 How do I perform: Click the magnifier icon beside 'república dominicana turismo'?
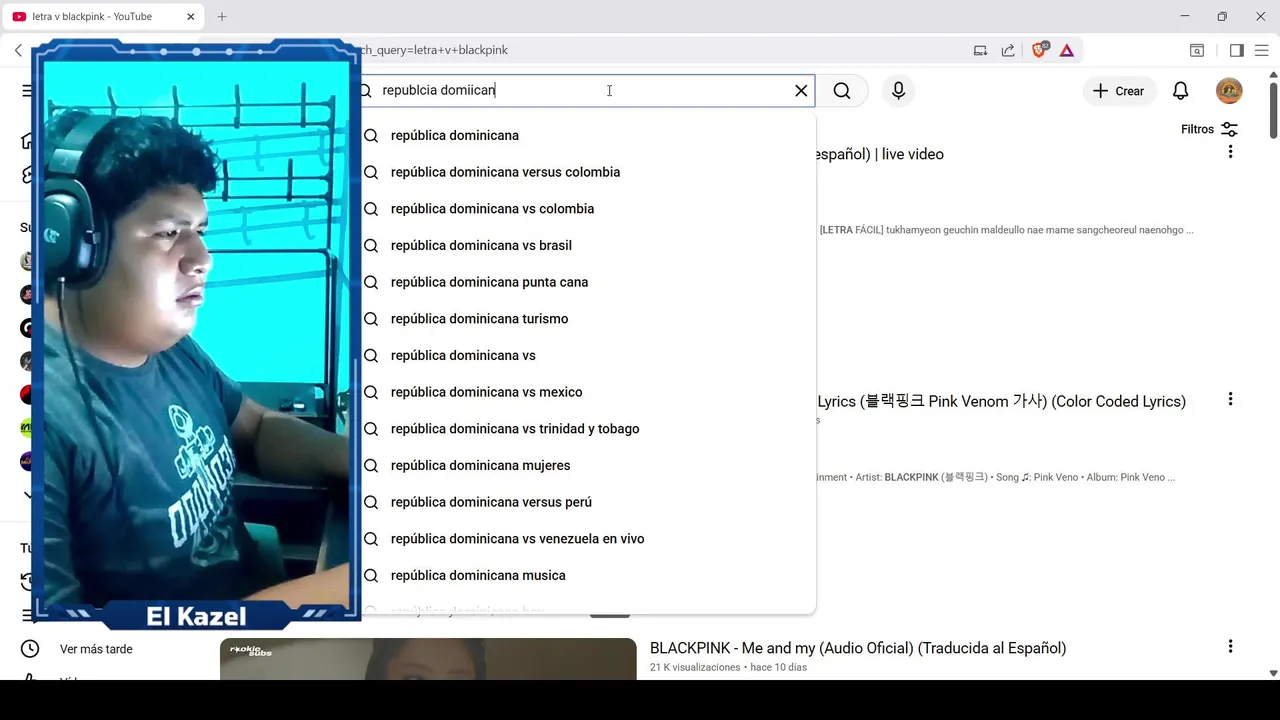point(371,319)
